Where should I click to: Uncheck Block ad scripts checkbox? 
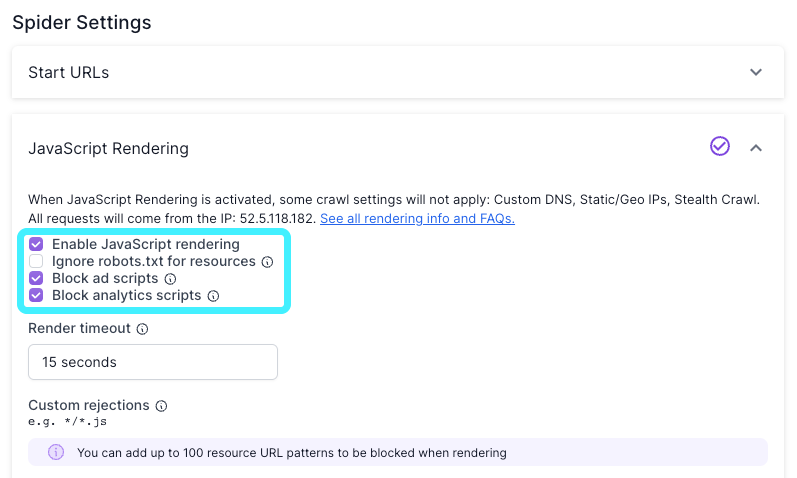coord(36,278)
